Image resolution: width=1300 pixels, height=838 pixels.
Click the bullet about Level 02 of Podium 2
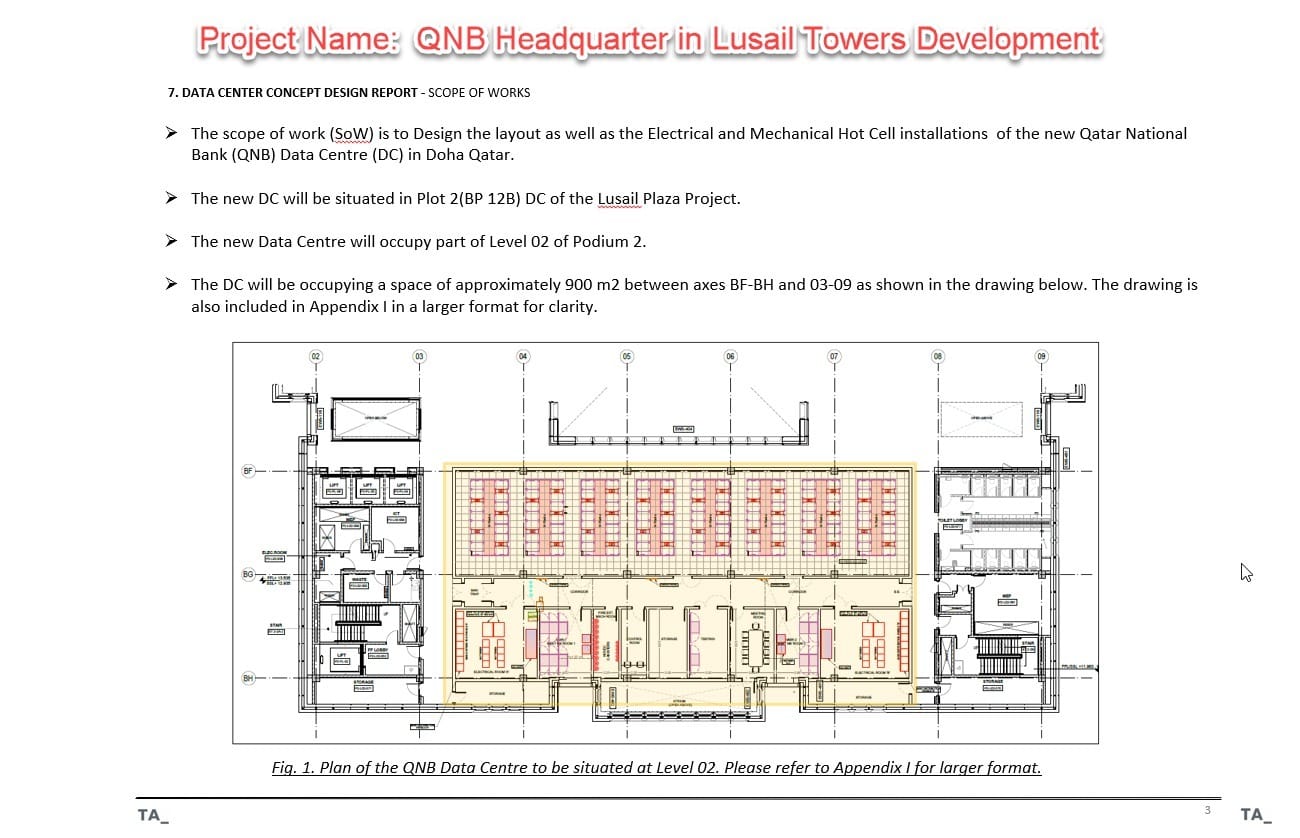(x=418, y=241)
